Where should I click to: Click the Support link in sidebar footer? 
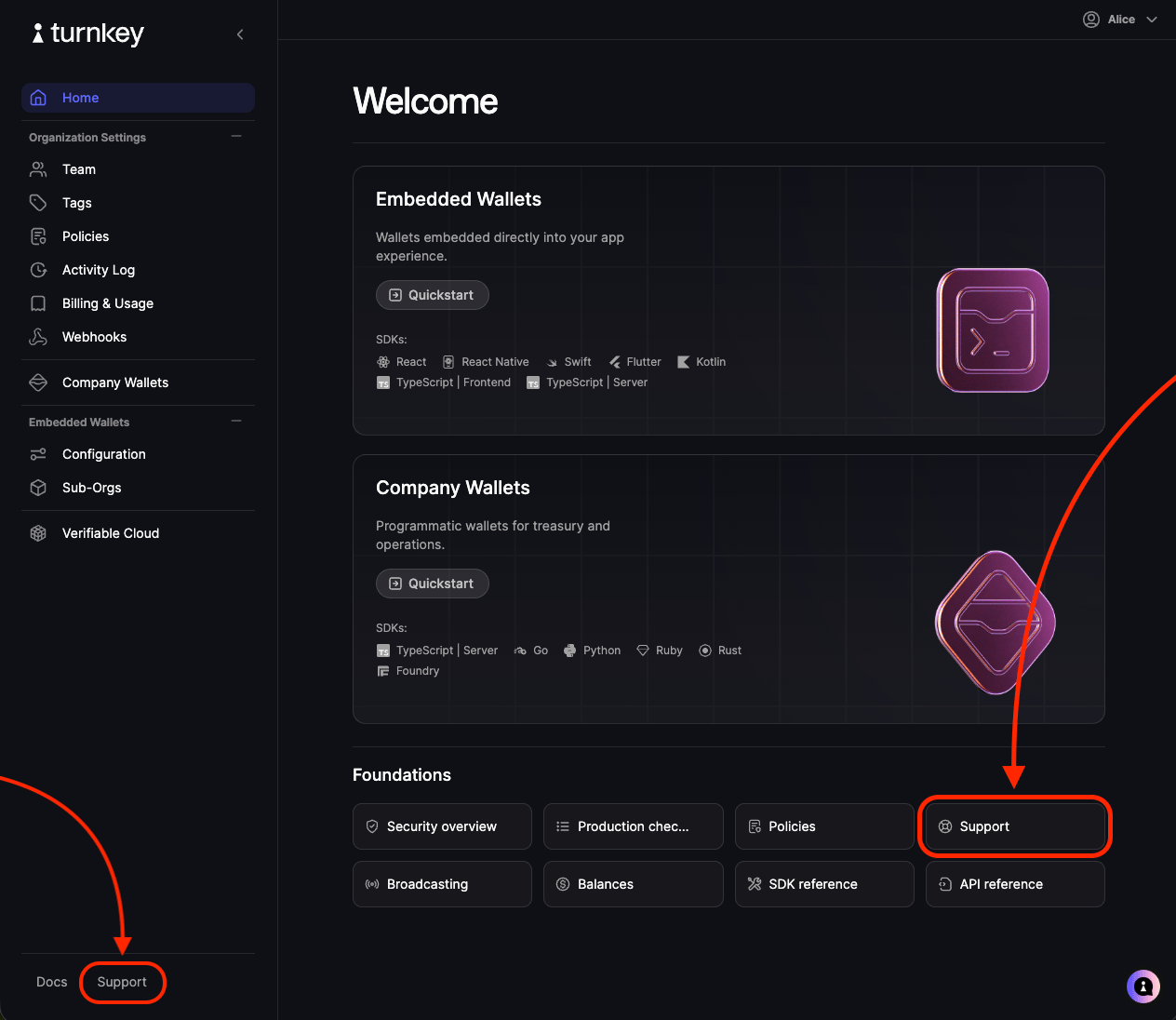[122, 982]
